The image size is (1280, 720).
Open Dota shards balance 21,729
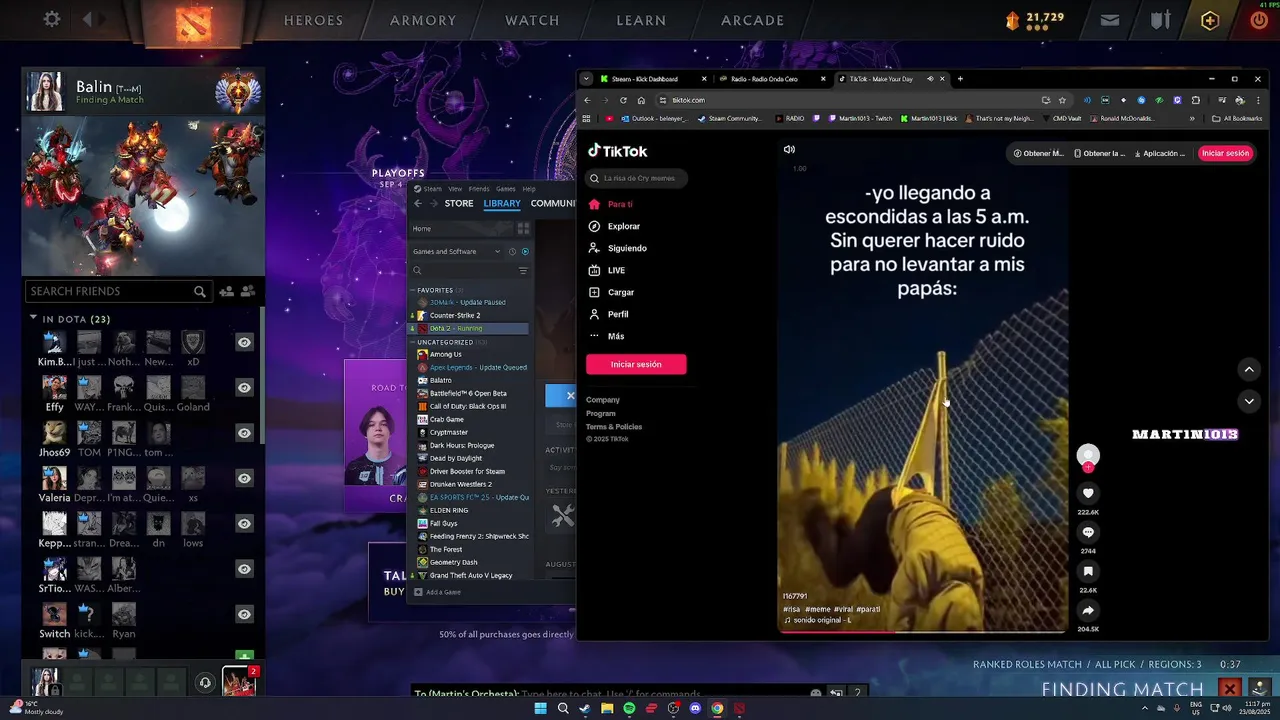(1035, 20)
